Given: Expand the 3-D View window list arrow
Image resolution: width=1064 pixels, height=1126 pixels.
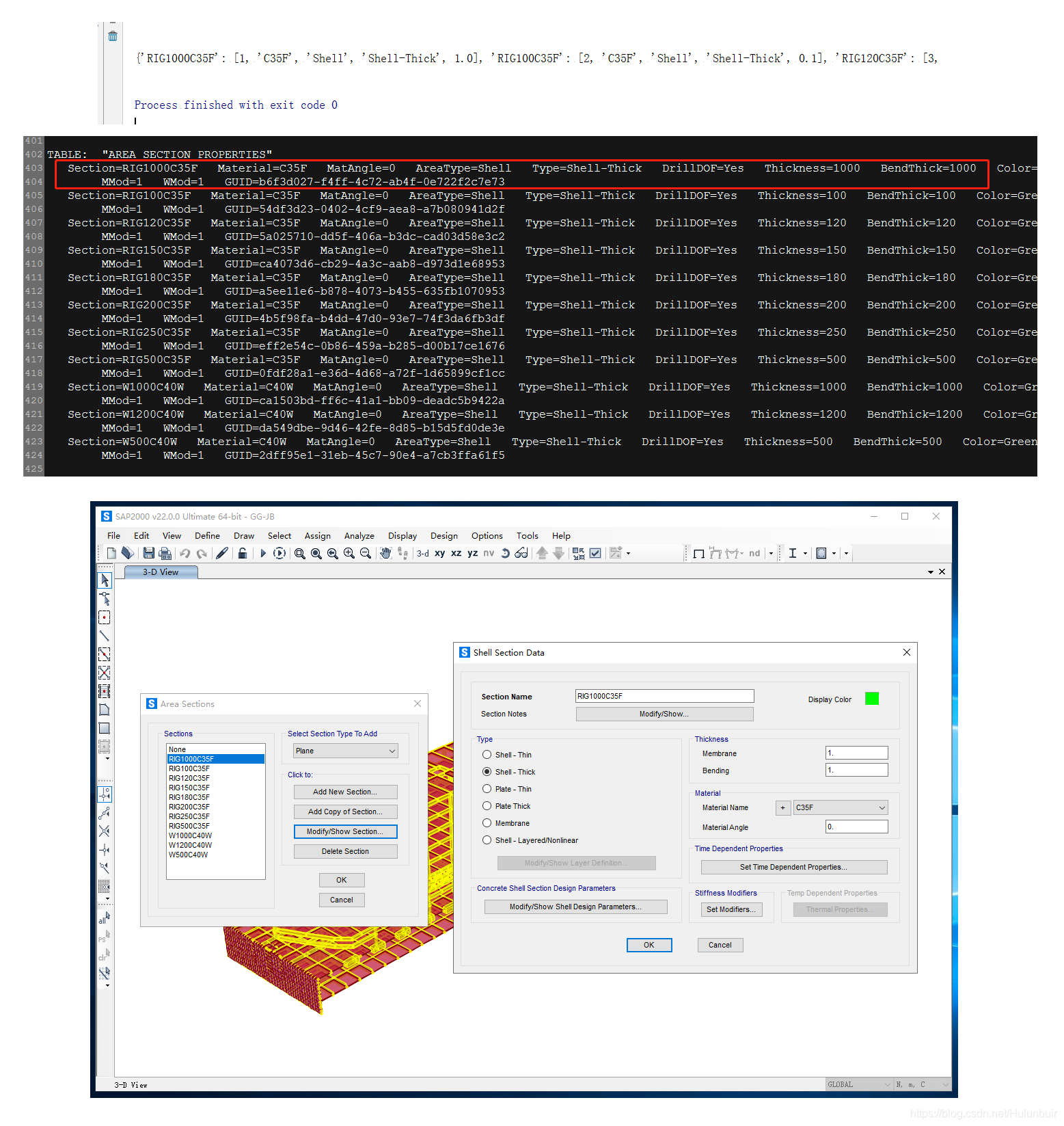Looking at the screenshot, I should (930, 572).
